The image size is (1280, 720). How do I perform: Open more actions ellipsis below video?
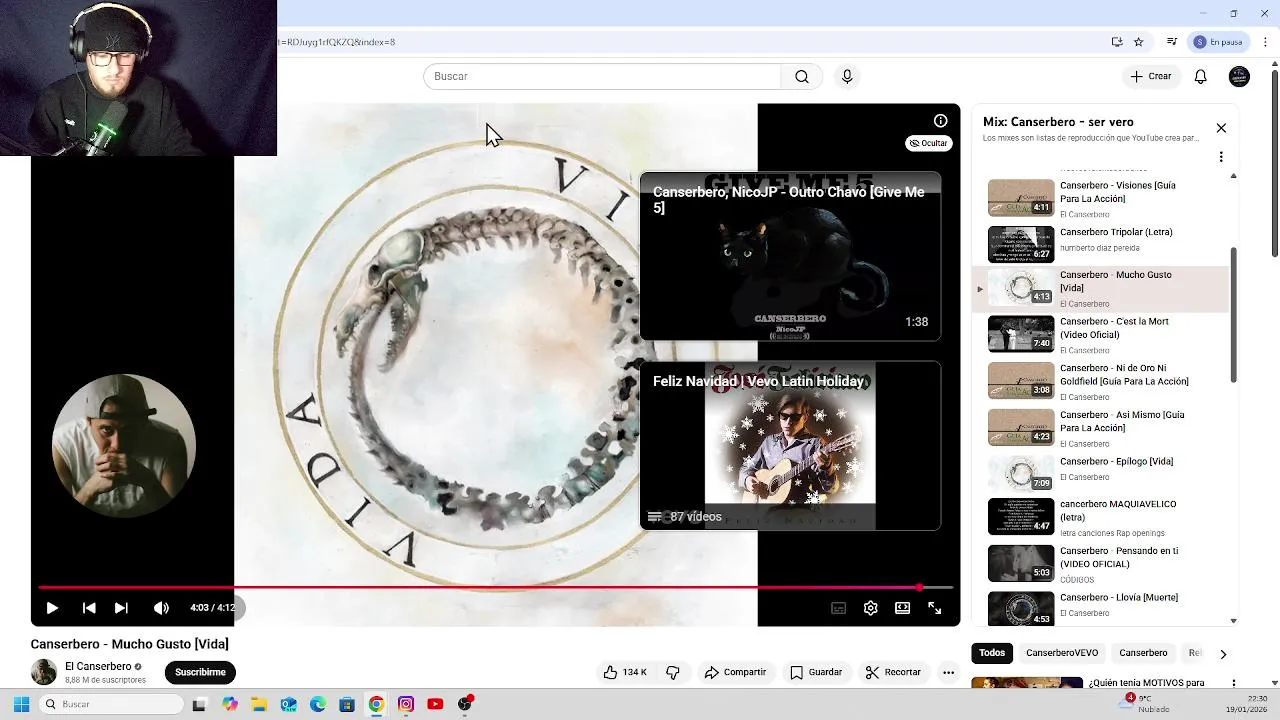[x=949, y=673]
